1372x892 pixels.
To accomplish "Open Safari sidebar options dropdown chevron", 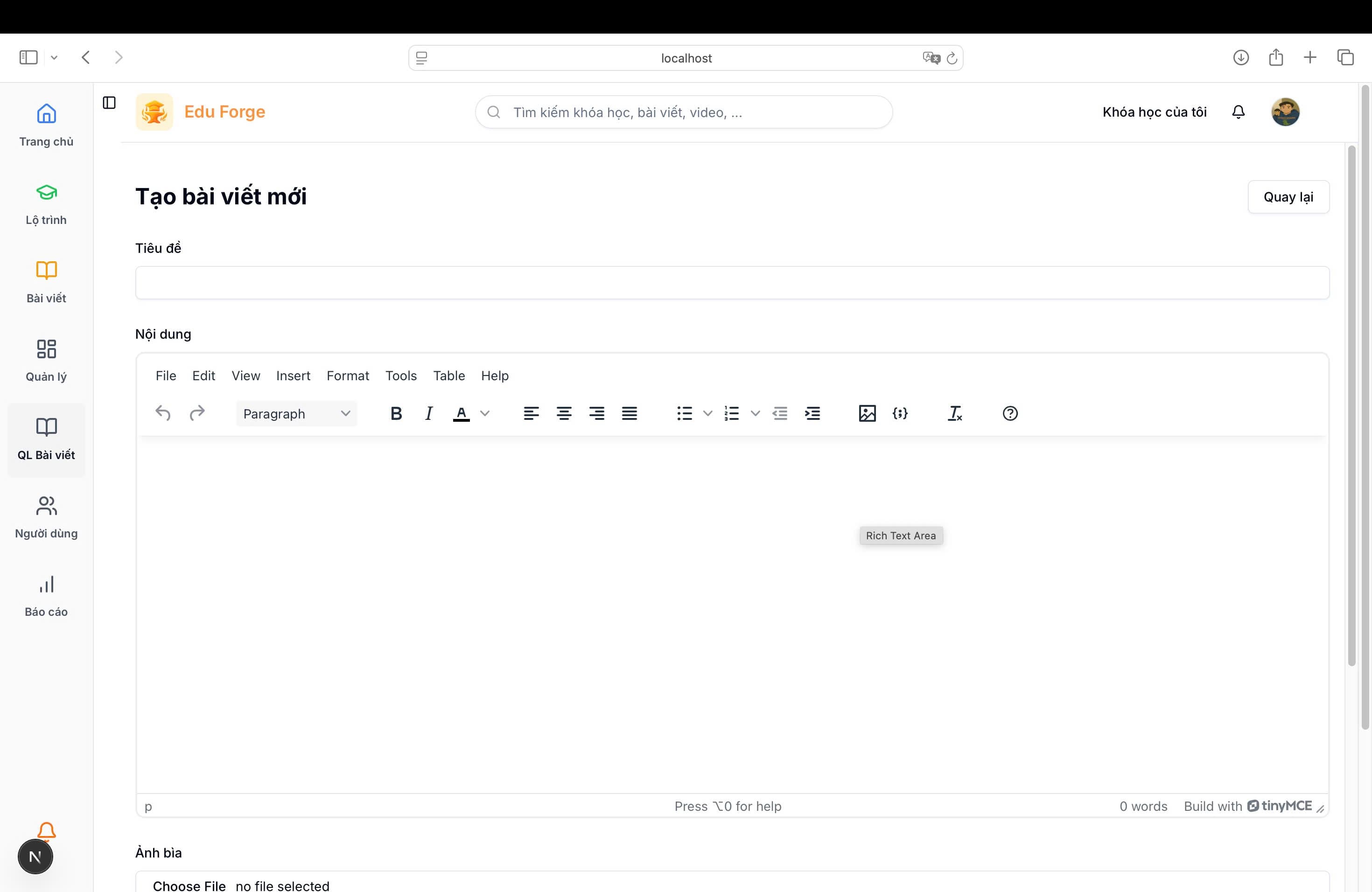I will pos(54,58).
